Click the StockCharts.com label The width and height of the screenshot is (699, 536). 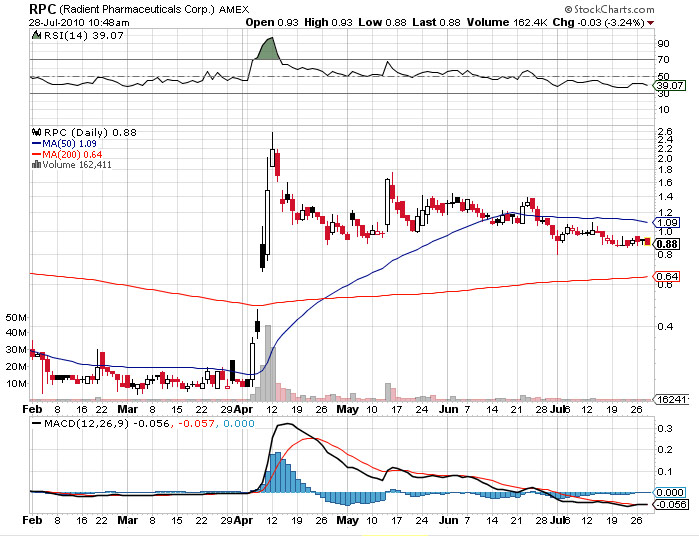609,9
